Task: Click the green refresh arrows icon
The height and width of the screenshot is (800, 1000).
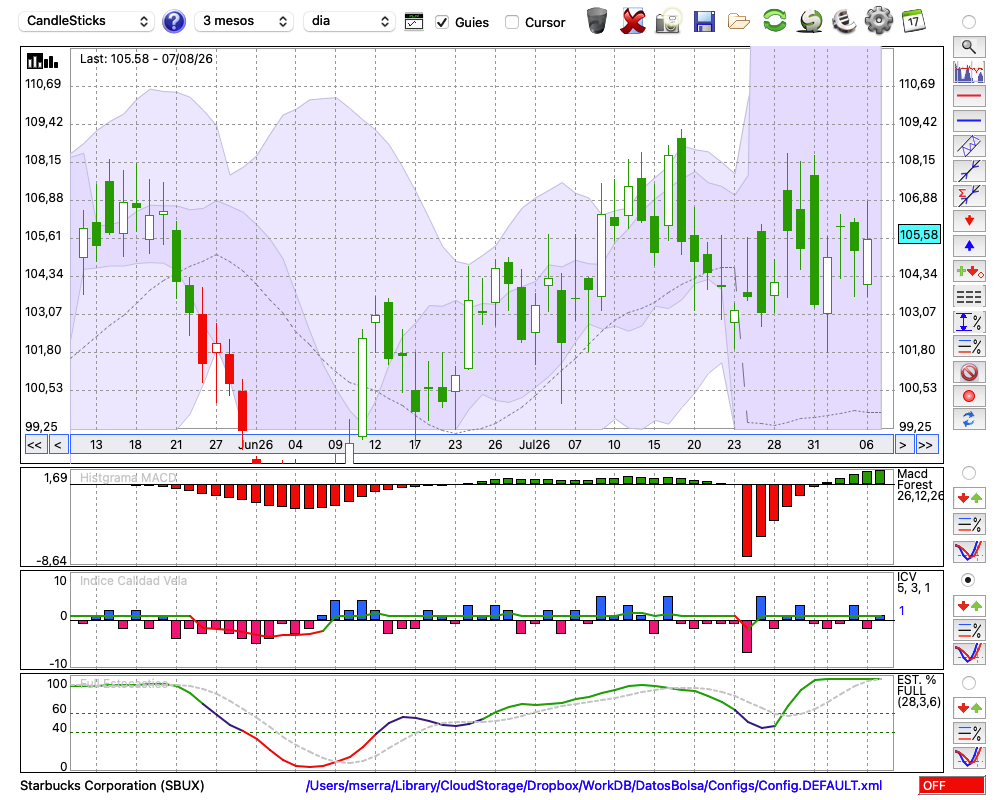Action: pos(774,20)
